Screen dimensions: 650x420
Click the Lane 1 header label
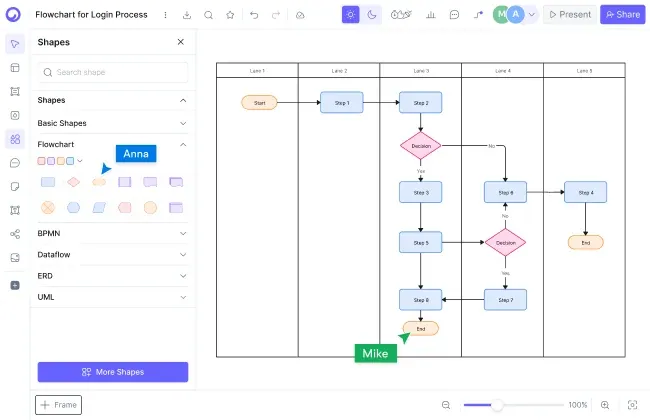point(257,71)
